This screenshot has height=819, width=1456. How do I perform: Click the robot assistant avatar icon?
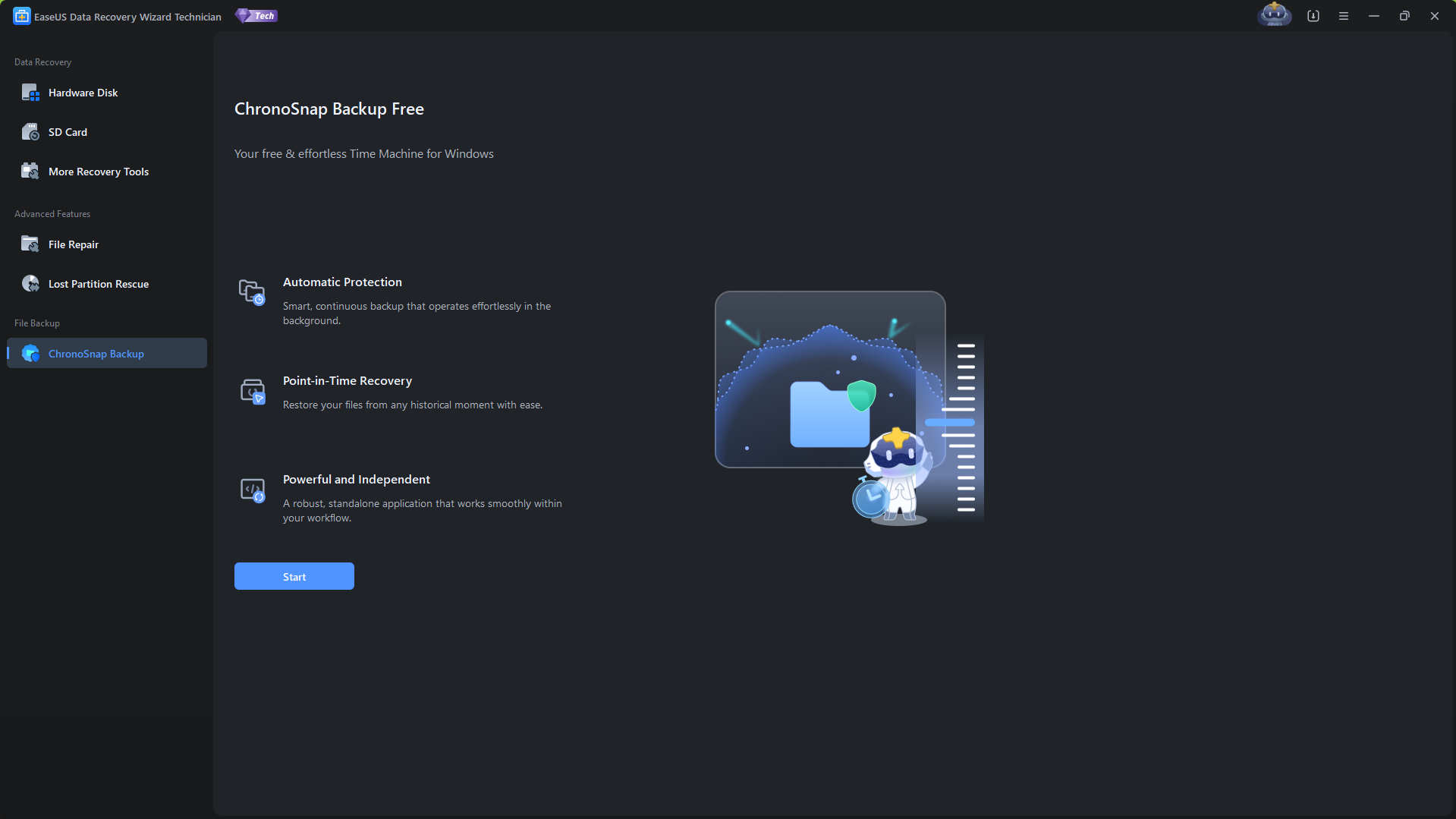coord(1274,15)
